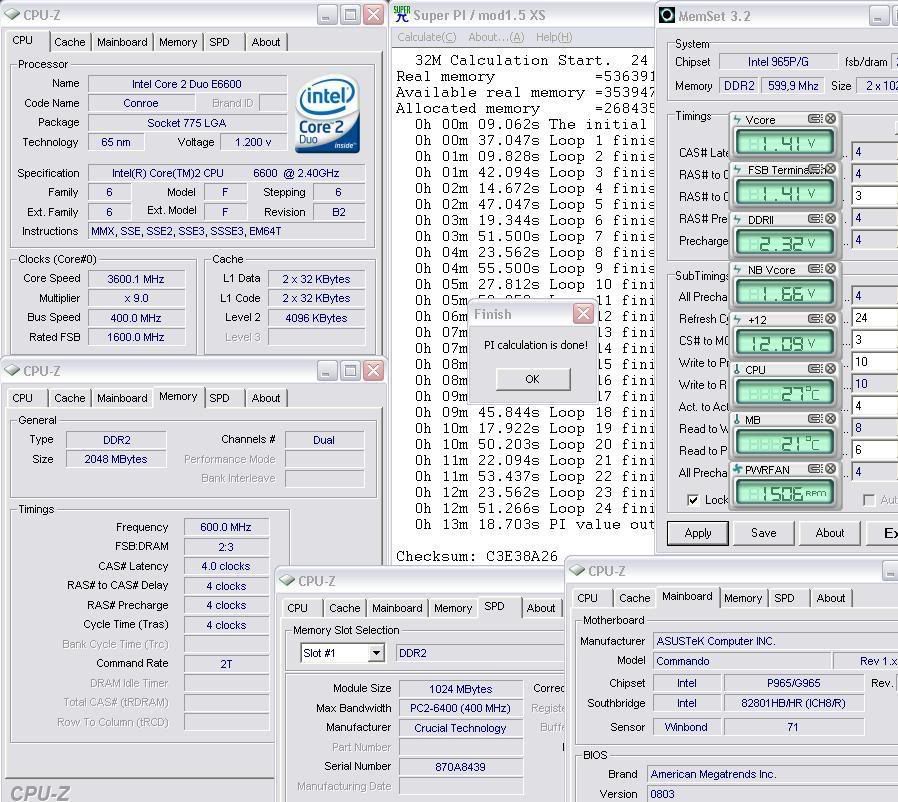Click the CPU 27°C LCD readout
The height and width of the screenshot is (802, 898).
coord(784,393)
